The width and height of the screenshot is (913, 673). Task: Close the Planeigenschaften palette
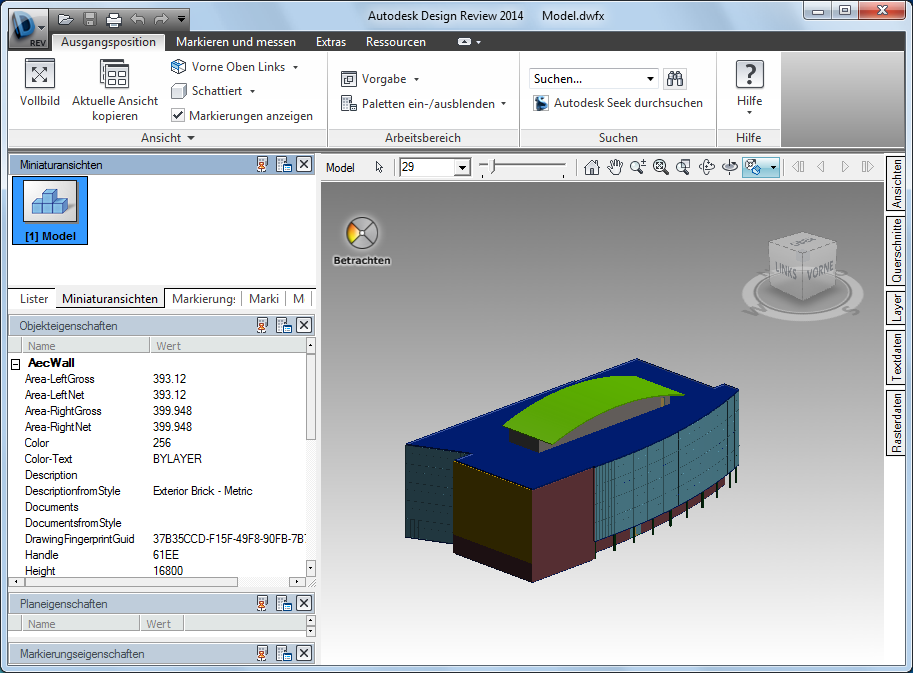[x=304, y=603]
